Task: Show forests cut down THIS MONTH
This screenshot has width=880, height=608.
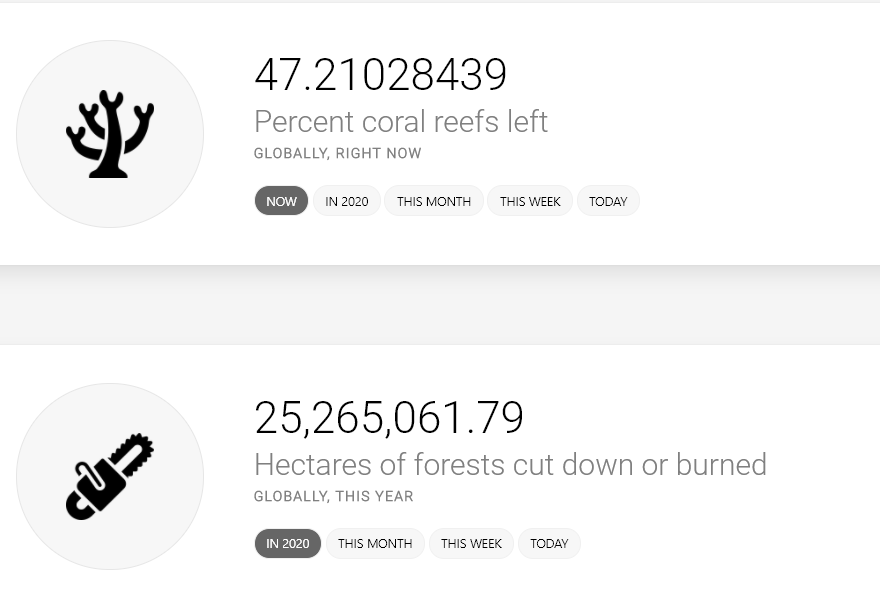Action: click(x=375, y=543)
